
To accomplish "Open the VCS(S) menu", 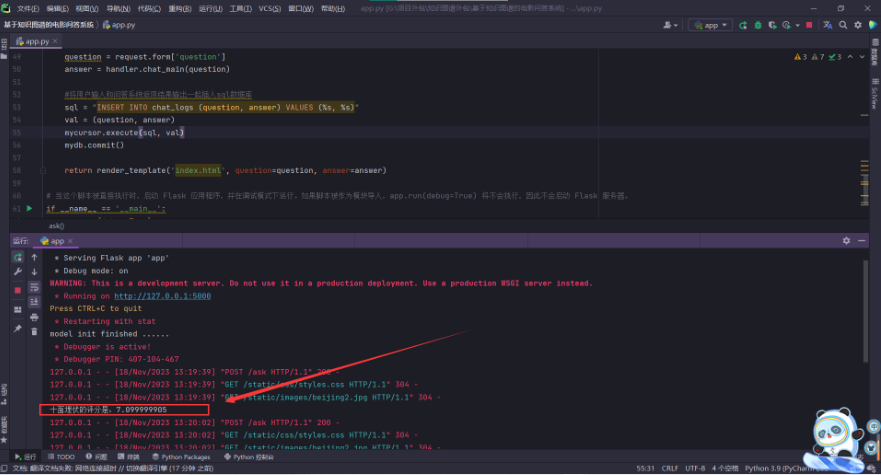I will pos(270,8).
